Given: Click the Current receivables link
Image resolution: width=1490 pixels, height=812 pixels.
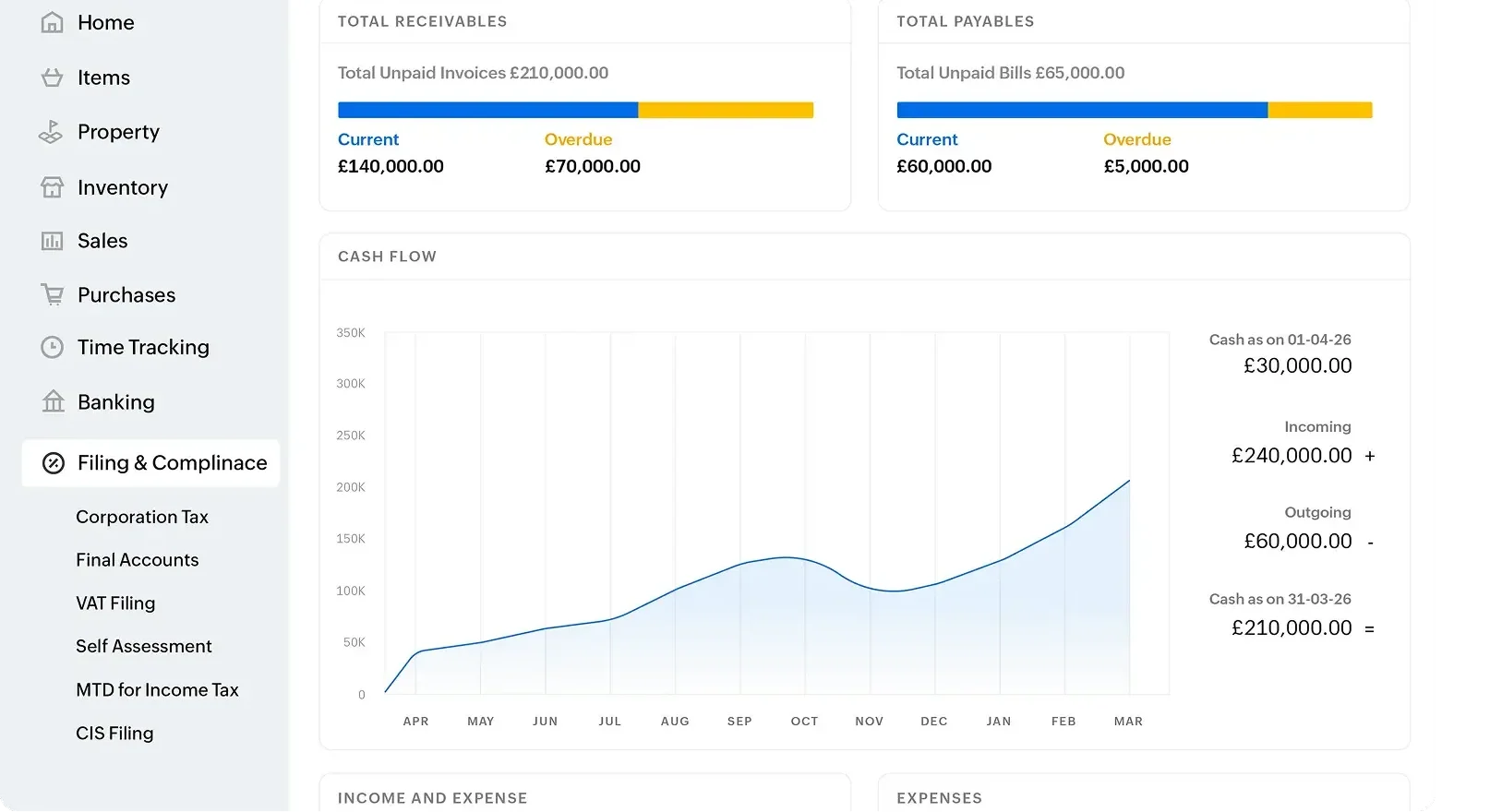Looking at the screenshot, I should tap(368, 139).
